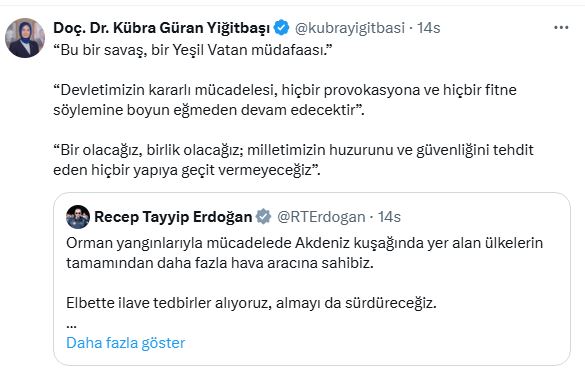Screen dimensions: 585x373
Task: Click the blue verified badge beside Yiğitbaşı
Action: point(281,28)
